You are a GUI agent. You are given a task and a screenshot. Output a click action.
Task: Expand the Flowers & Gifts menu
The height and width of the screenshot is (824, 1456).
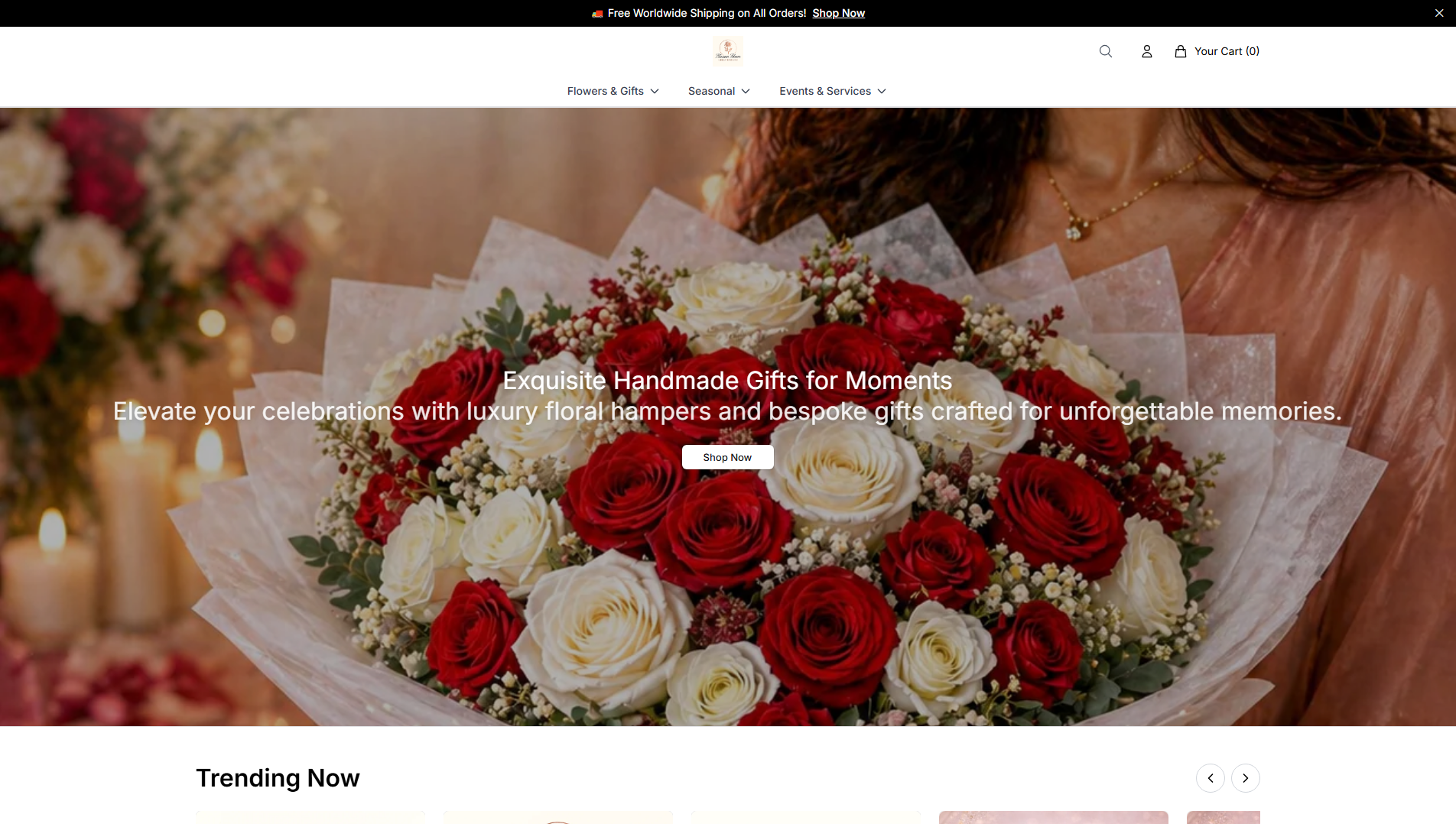[613, 91]
